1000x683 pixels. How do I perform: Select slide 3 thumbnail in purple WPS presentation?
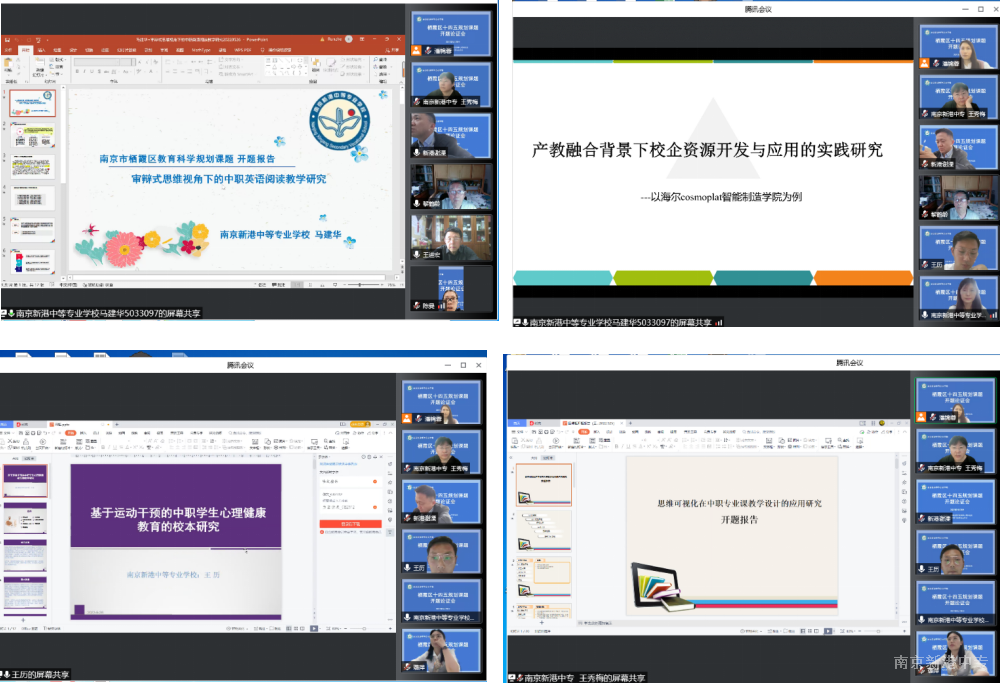[25, 555]
